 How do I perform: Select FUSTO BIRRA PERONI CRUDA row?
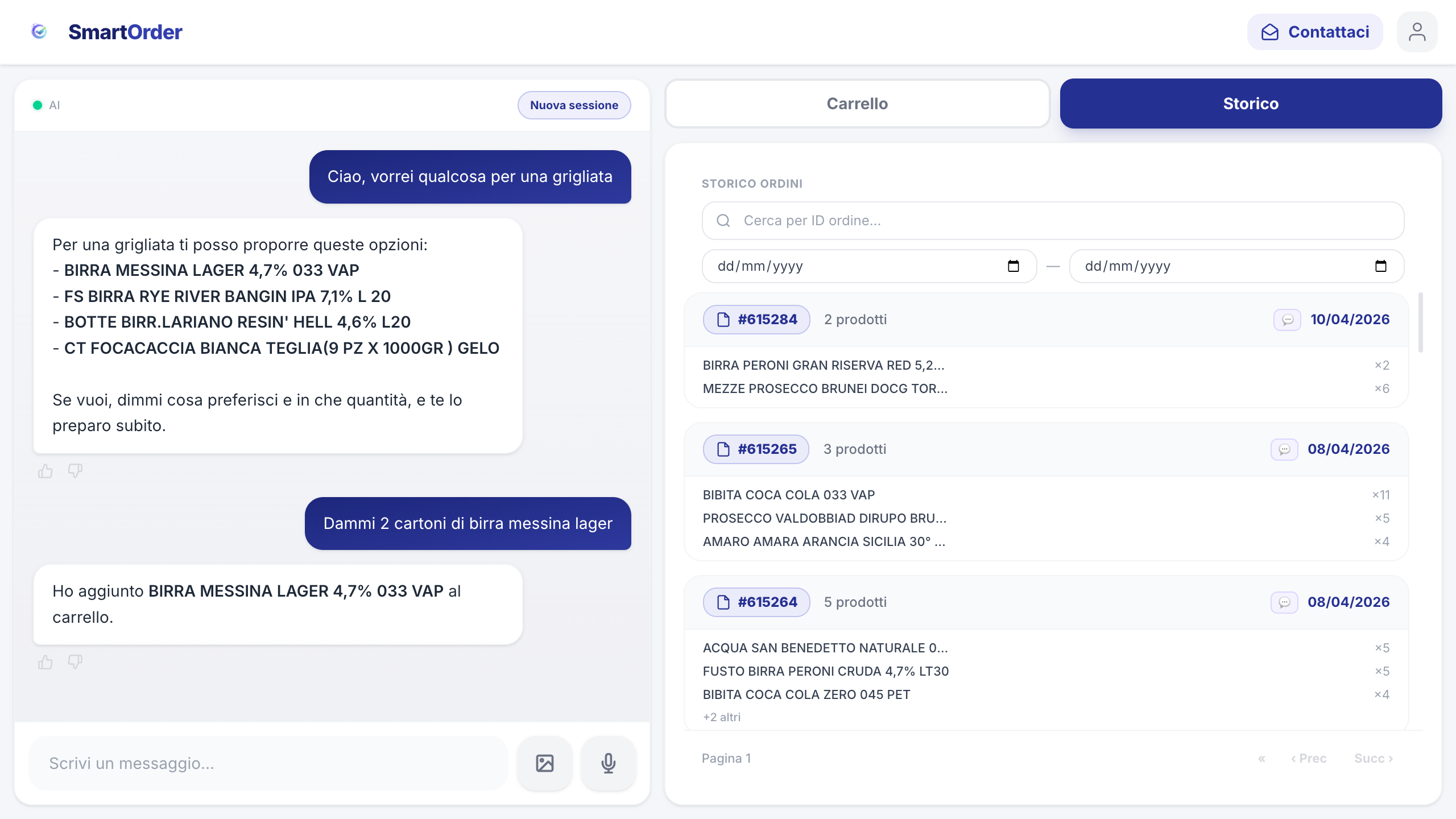click(1046, 671)
